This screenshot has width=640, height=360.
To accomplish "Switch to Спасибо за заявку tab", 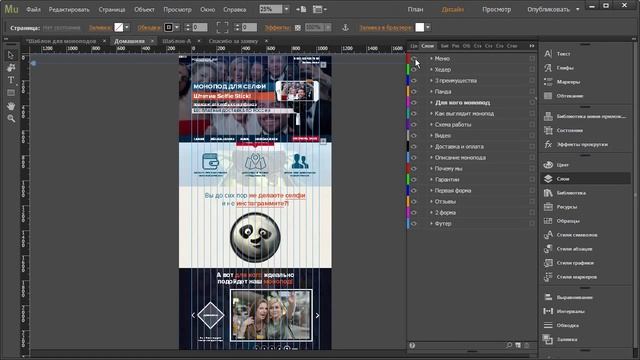I will [233, 41].
